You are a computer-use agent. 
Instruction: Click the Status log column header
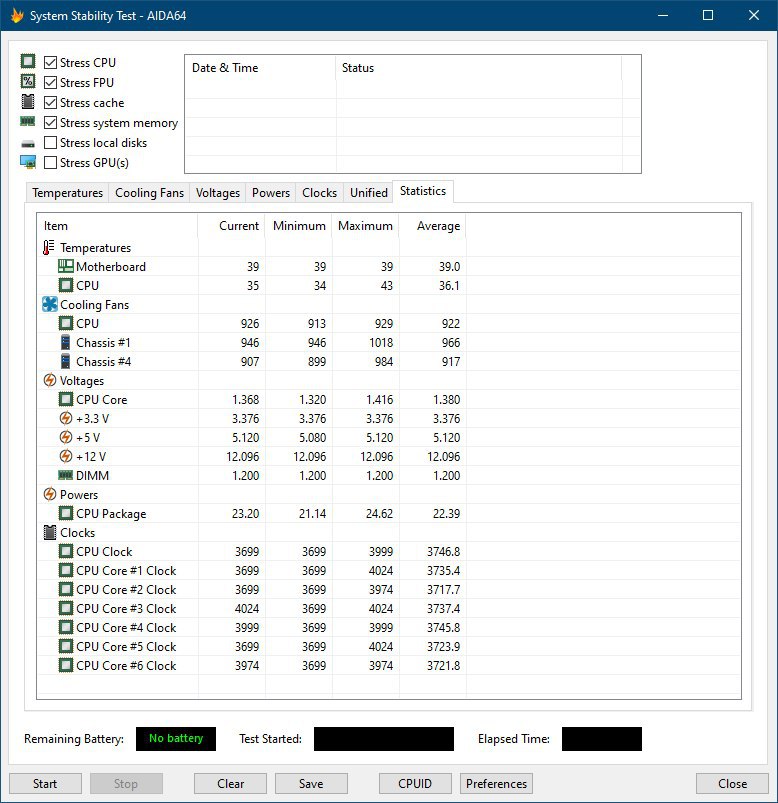click(479, 68)
